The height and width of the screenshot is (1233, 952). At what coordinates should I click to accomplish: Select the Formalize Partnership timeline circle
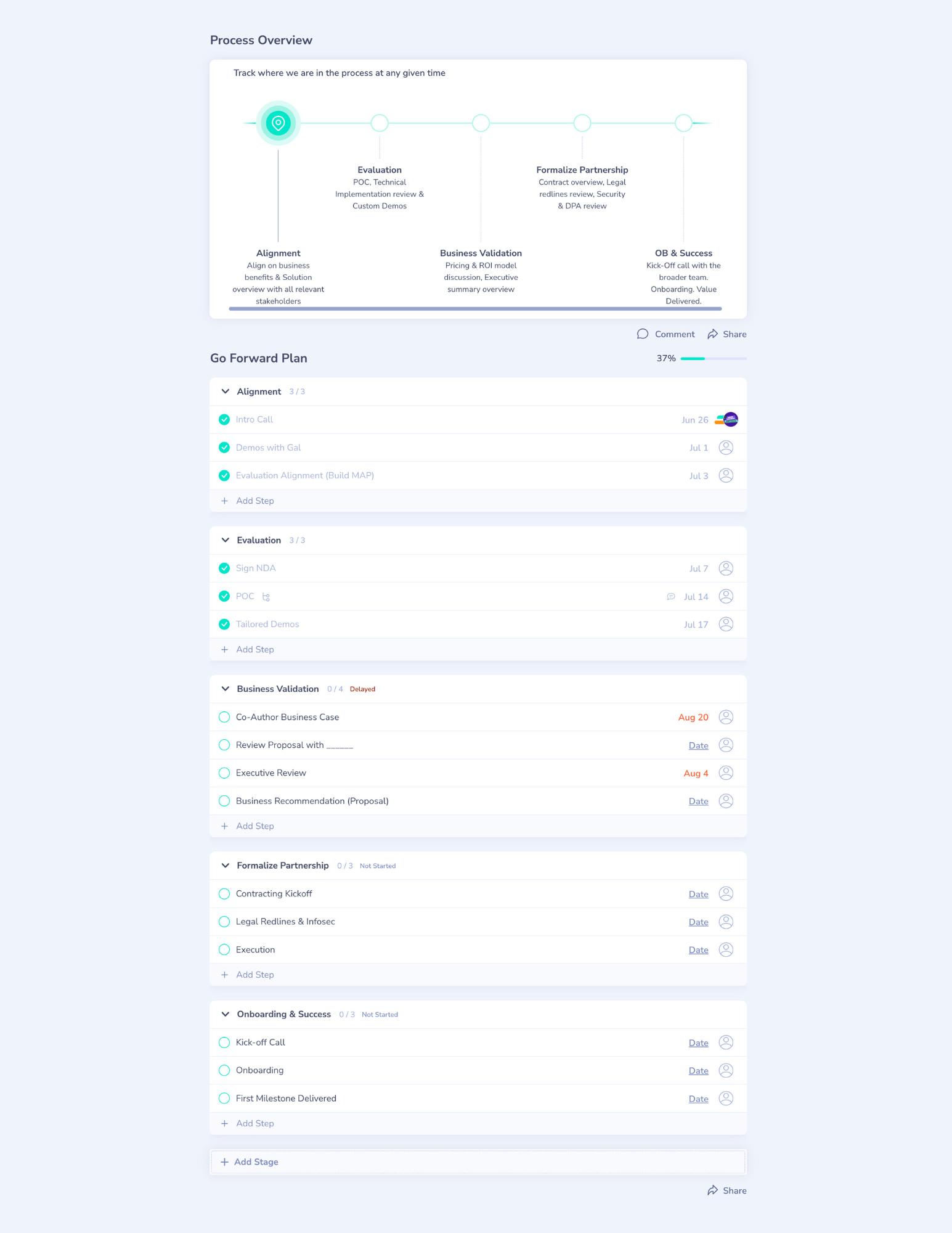pos(582,123)
